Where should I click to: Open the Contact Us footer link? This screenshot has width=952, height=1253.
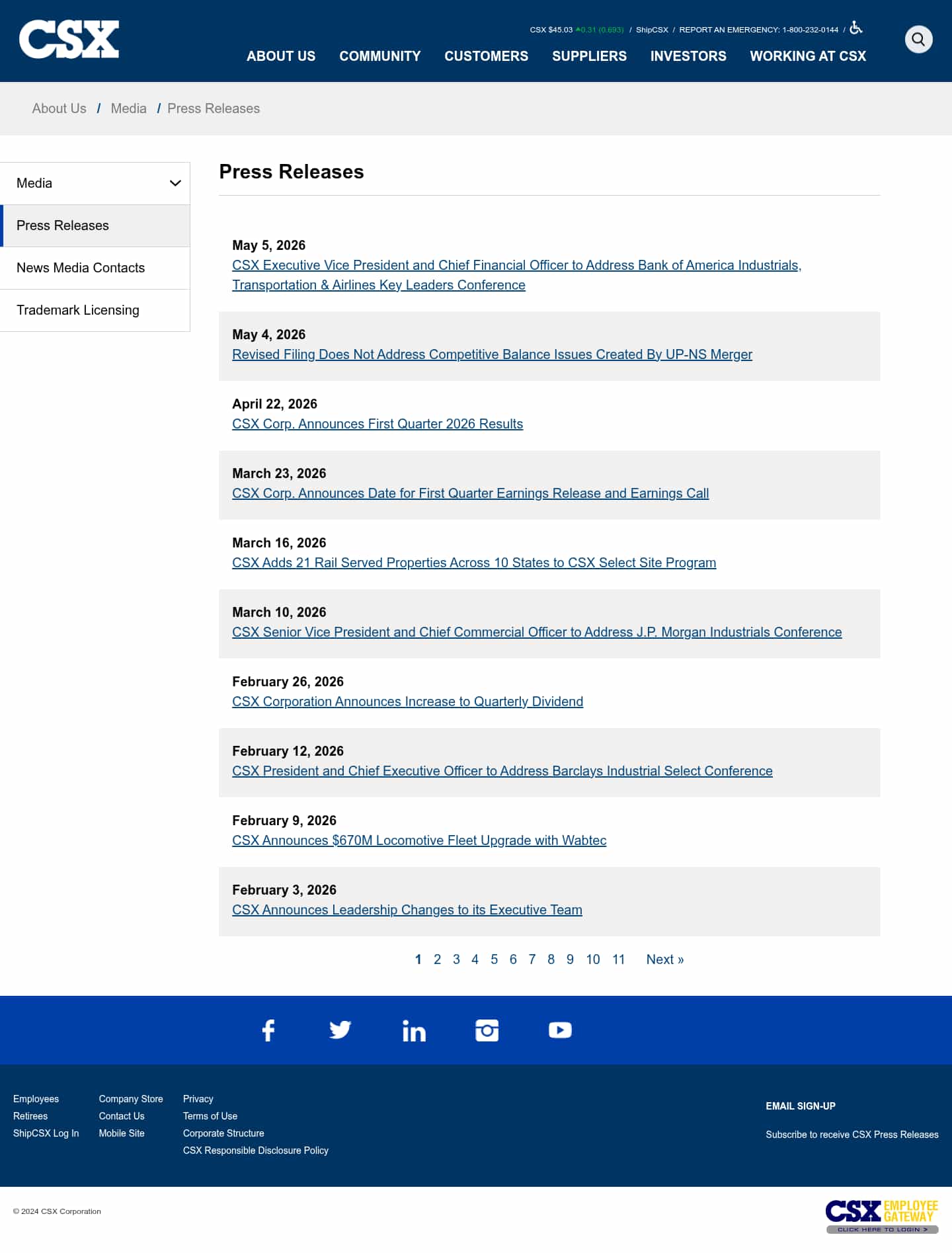[122, 1116]
